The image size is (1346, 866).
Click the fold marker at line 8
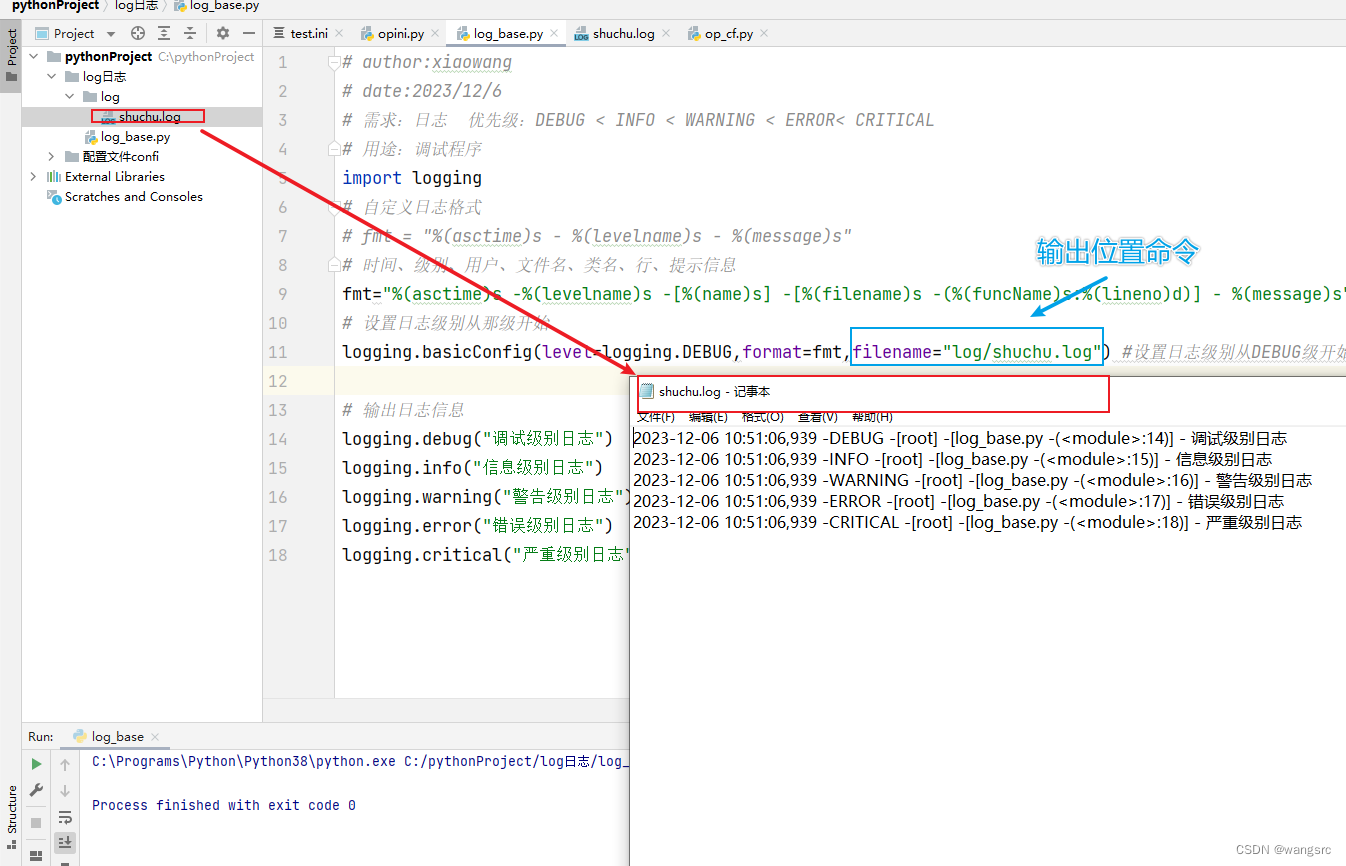click(x=334, y=265)
